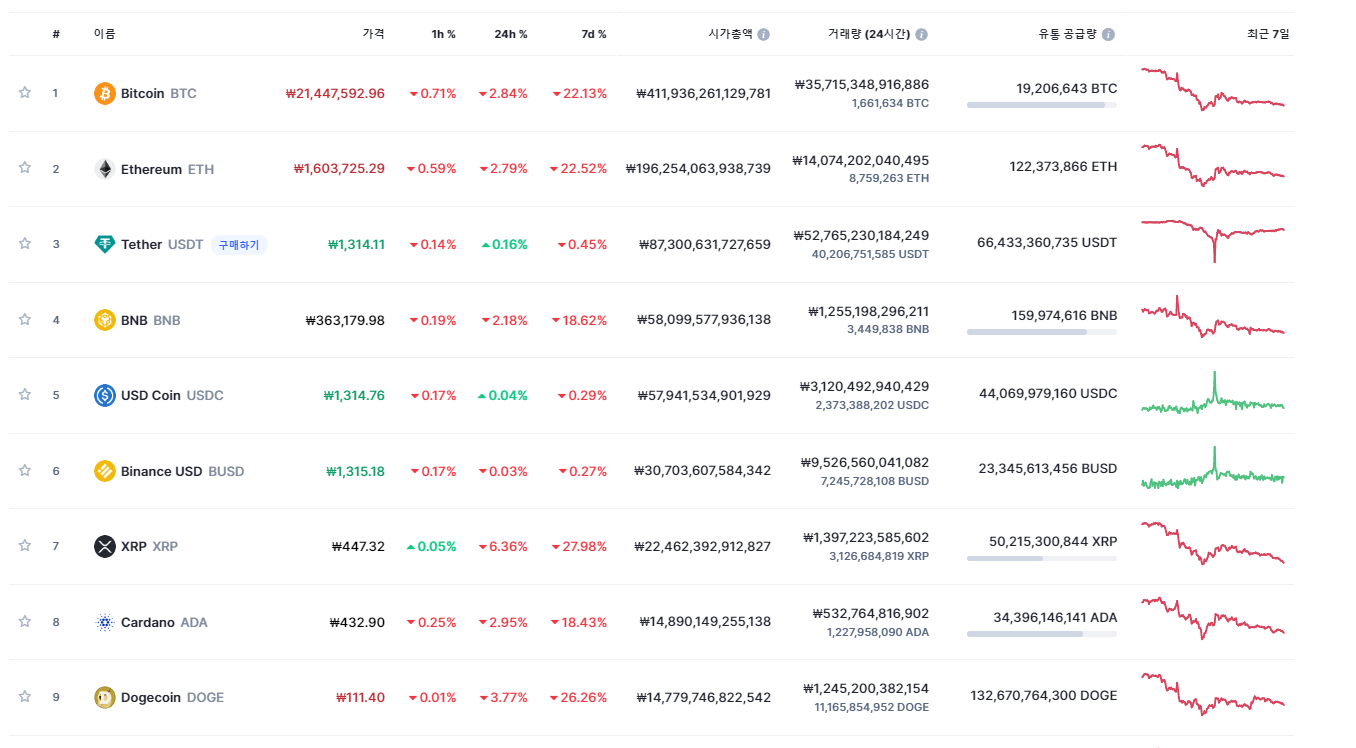
Task: Favorite Cardano using its star
Action: [x=25, y=621]
